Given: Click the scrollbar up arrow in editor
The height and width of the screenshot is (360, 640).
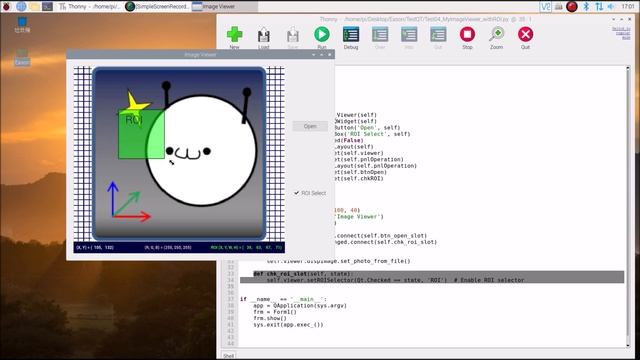Looking at the screenshot, I should coord(628,69).
